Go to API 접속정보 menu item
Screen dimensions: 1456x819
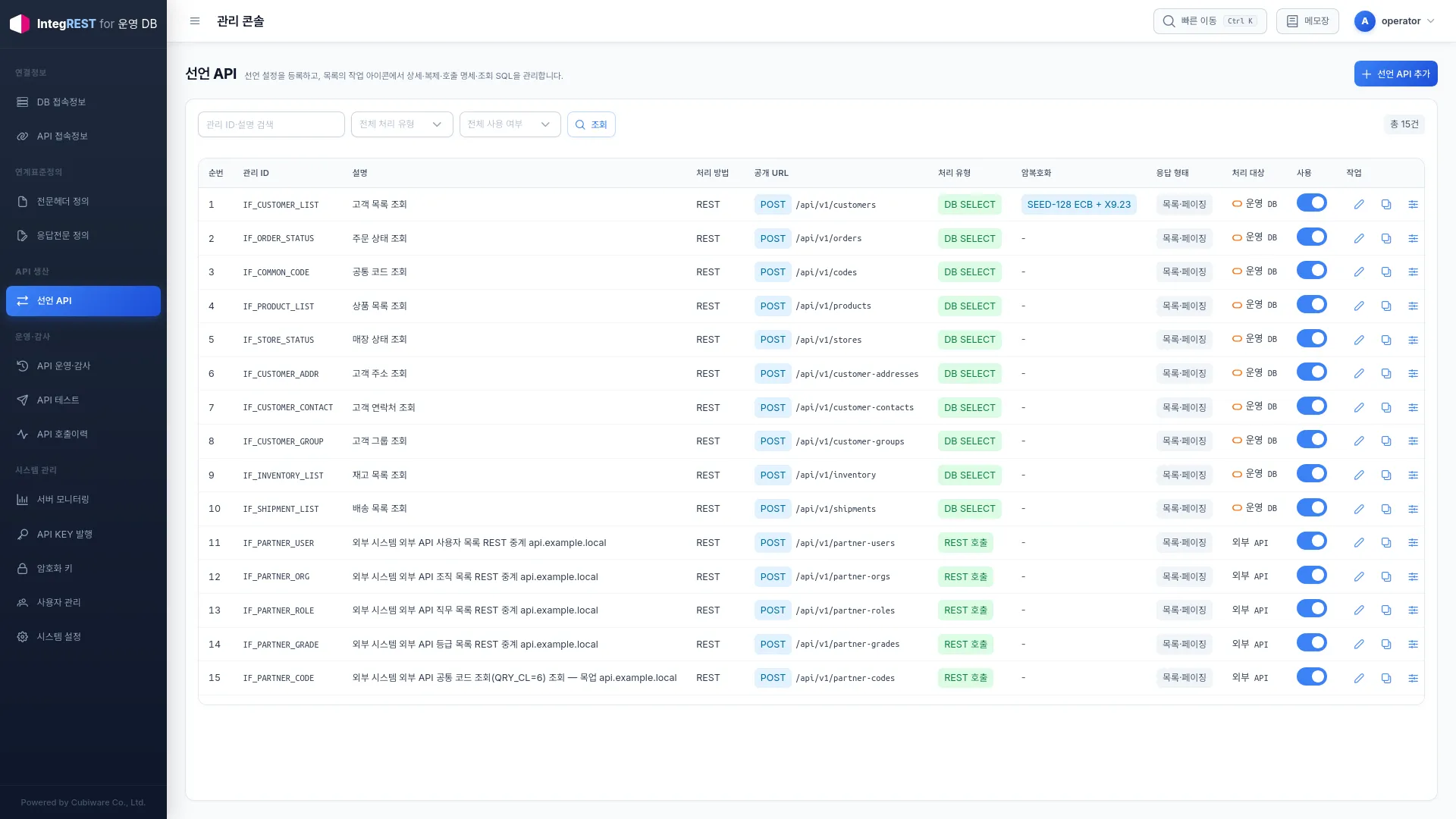tap(83, 136)
